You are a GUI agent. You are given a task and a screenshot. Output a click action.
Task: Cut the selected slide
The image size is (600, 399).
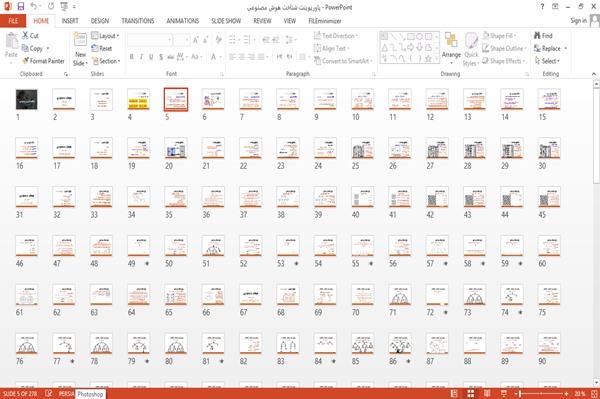pyautogui.click(x=30, y=36)
